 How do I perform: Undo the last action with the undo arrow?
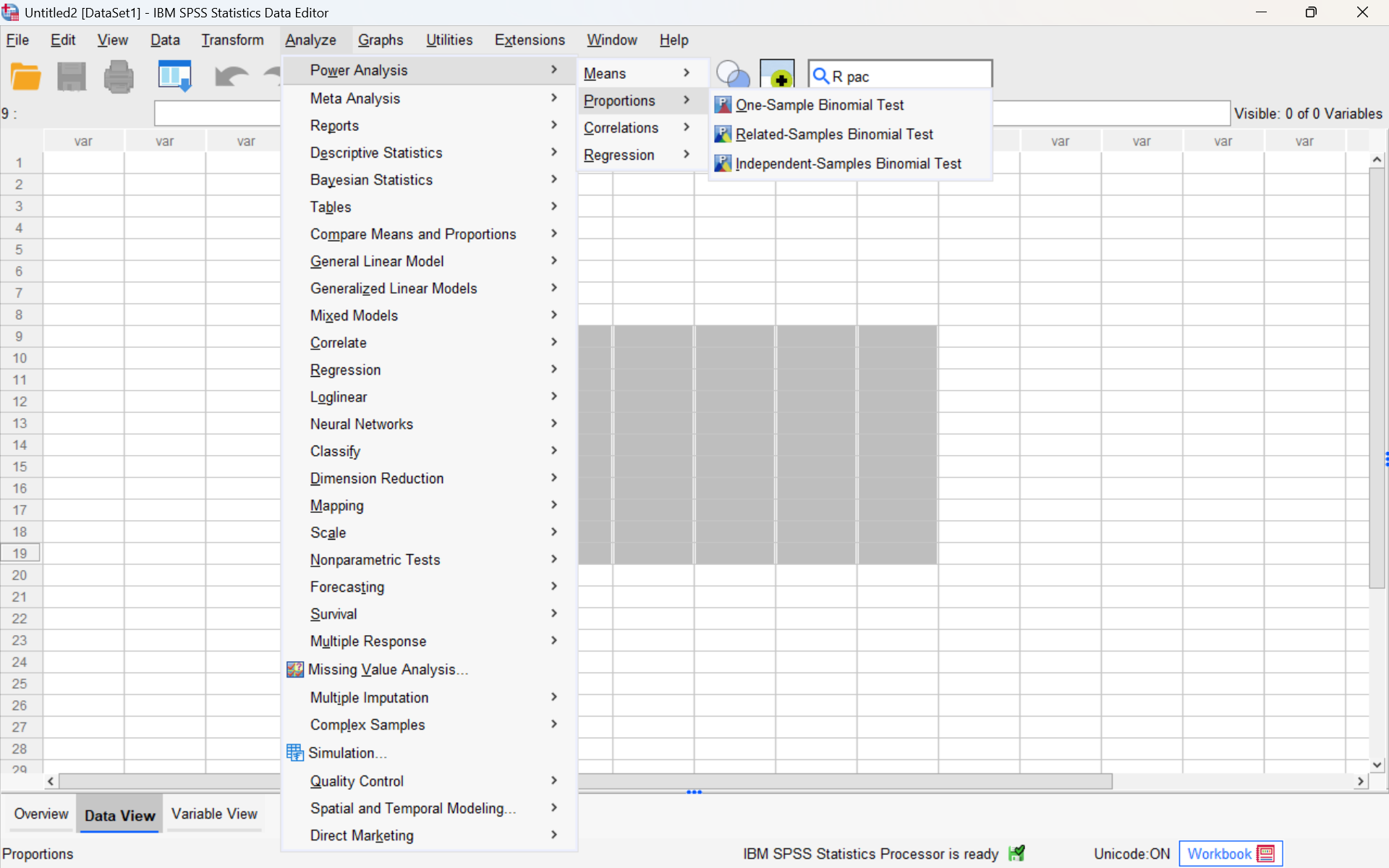coord(231,76)
